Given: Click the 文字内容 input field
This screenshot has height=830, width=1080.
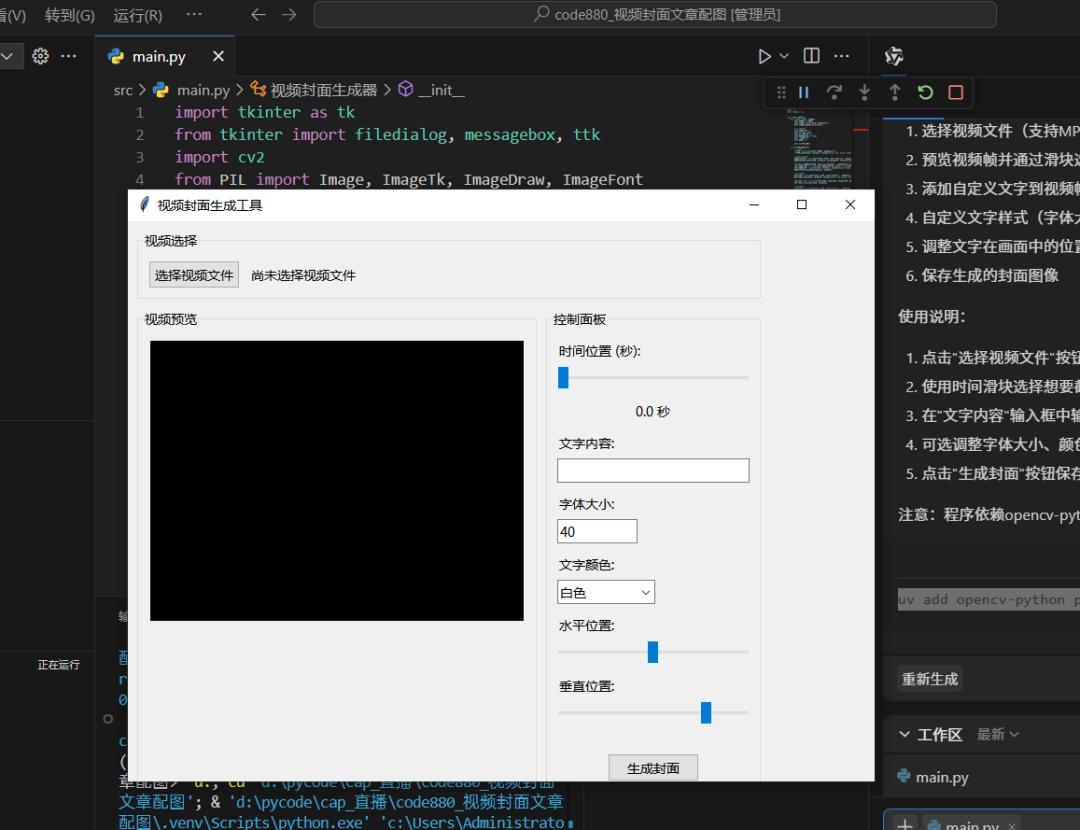Looking at the screenshot, I should (653, 471).
